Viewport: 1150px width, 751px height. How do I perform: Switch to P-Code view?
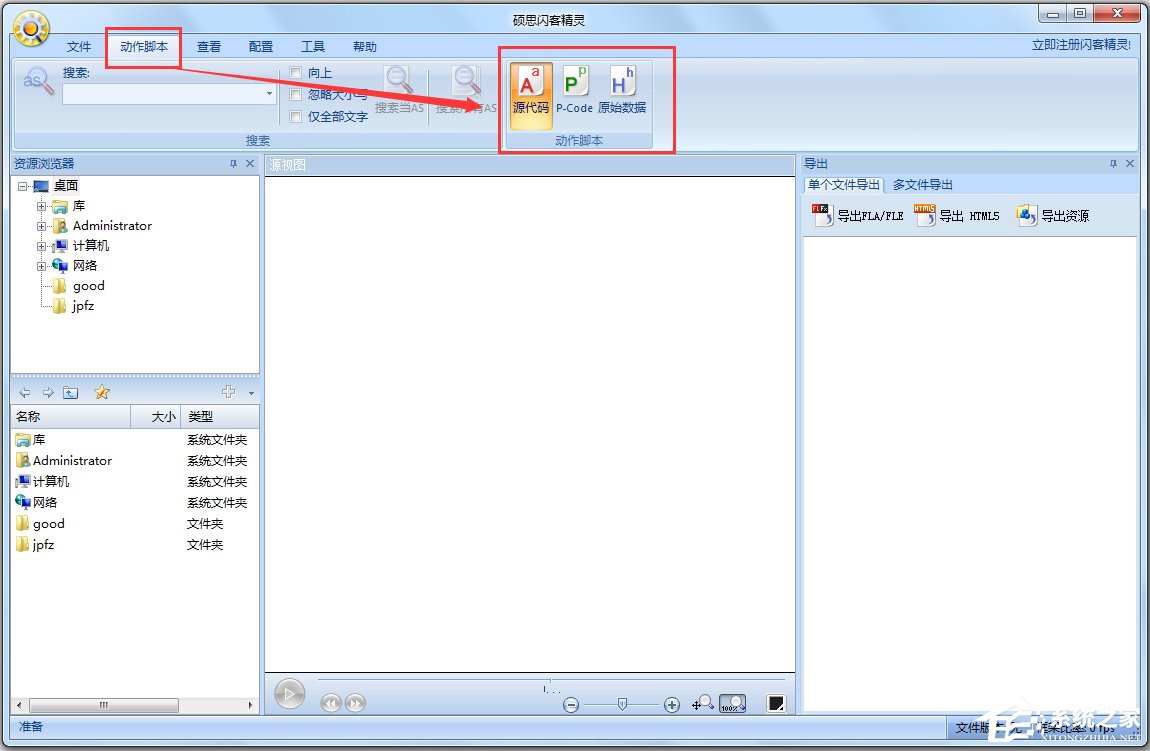tap(575, 89)
